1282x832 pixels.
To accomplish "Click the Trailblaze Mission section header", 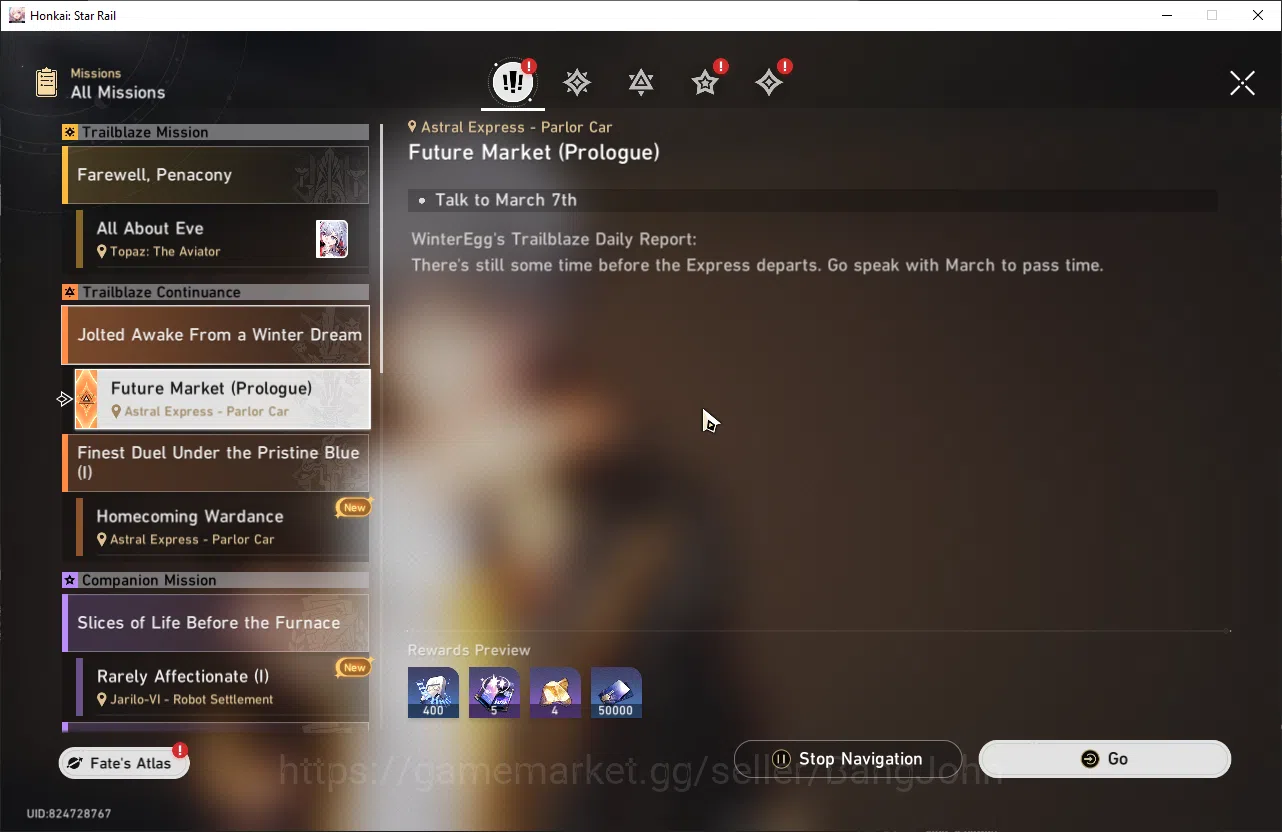I will click(x=215, y=132).
